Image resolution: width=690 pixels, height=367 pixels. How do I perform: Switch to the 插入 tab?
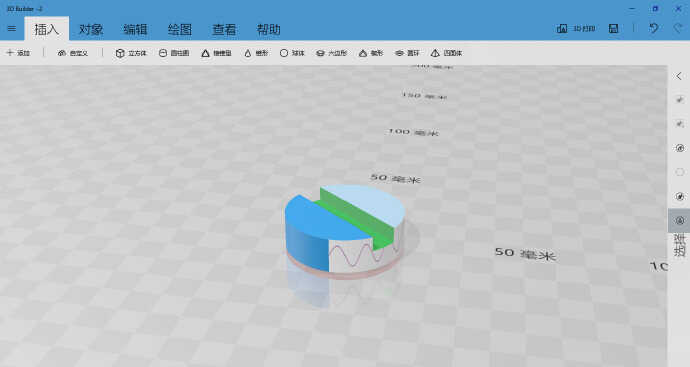(47, 29)
